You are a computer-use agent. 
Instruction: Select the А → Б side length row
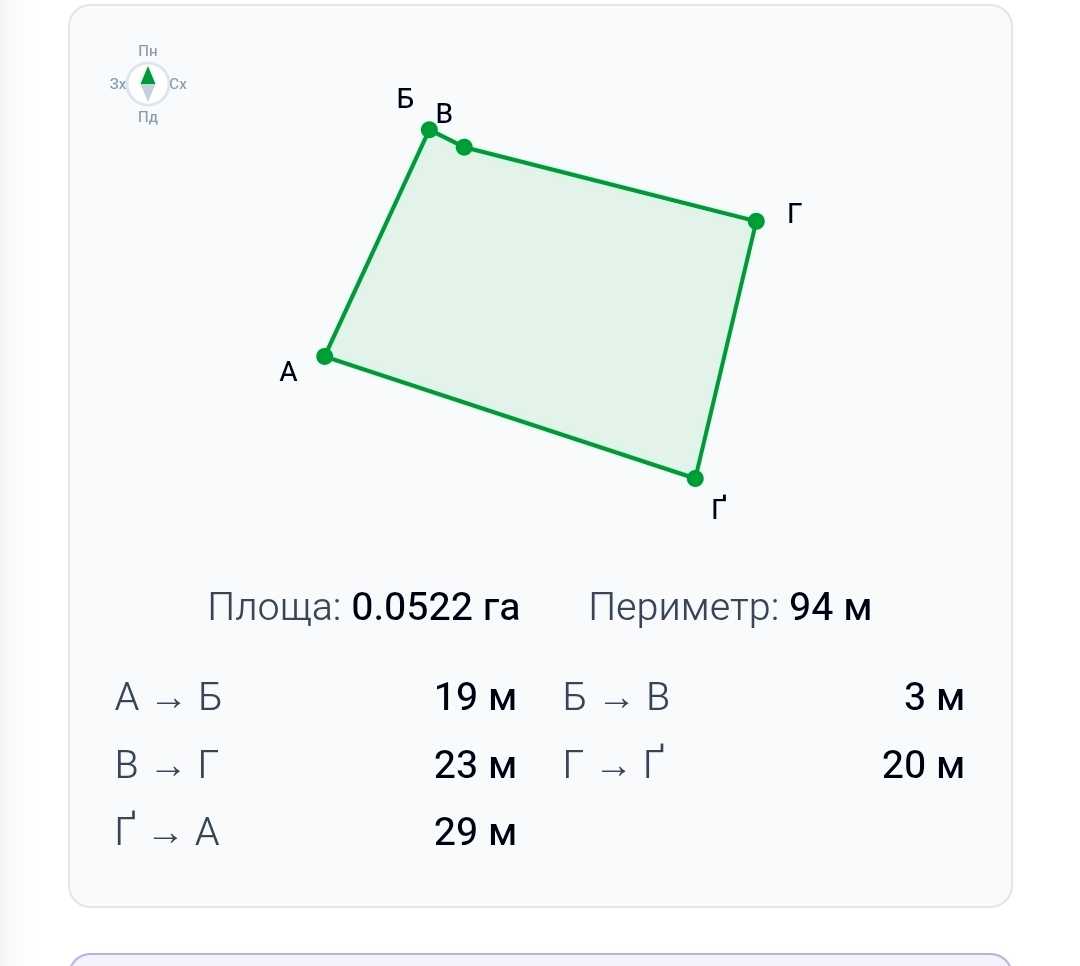pos(315,697)
